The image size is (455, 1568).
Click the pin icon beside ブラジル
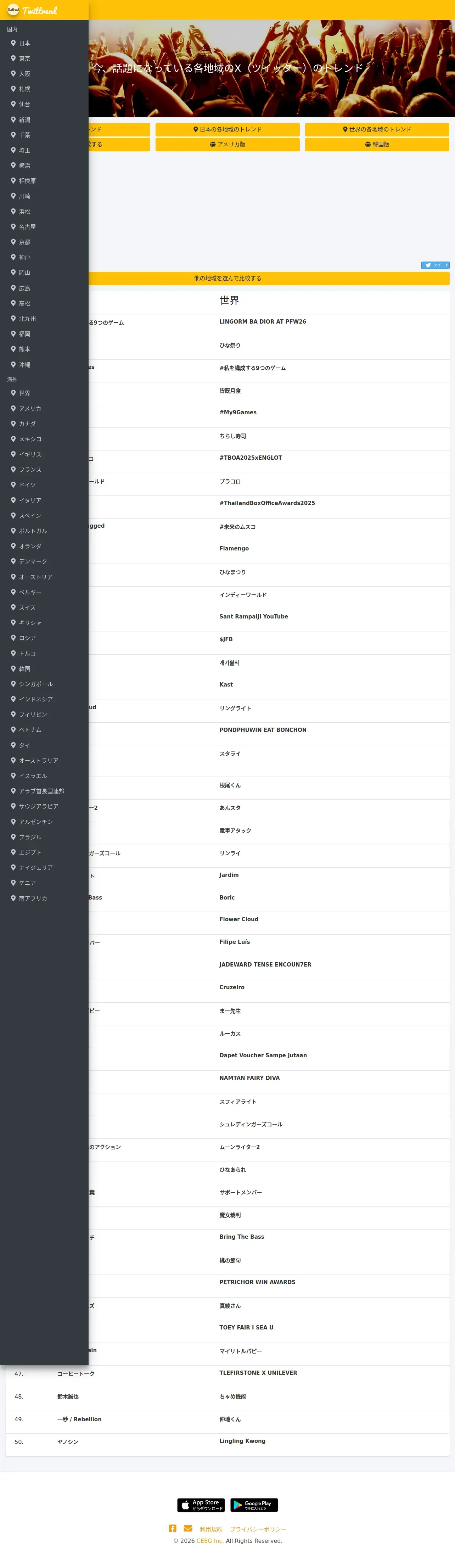click(13, 837)
